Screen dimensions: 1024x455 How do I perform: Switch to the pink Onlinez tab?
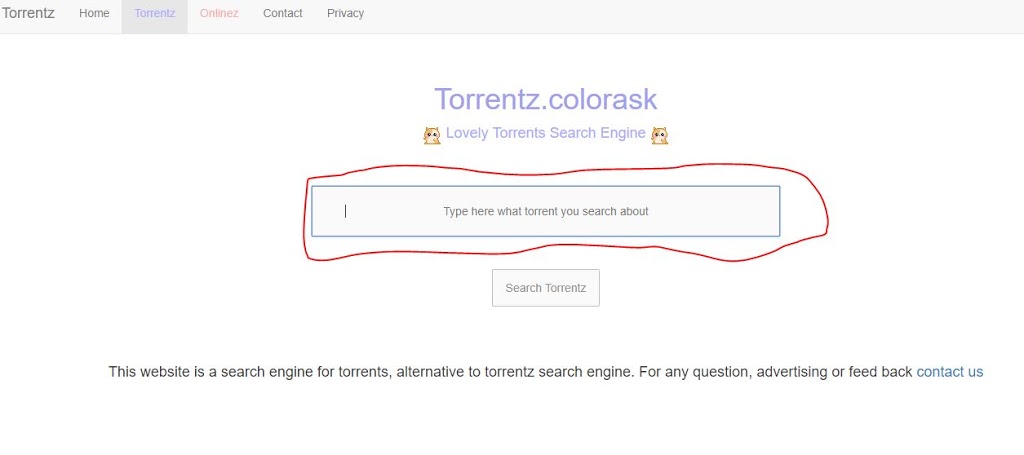219,13
